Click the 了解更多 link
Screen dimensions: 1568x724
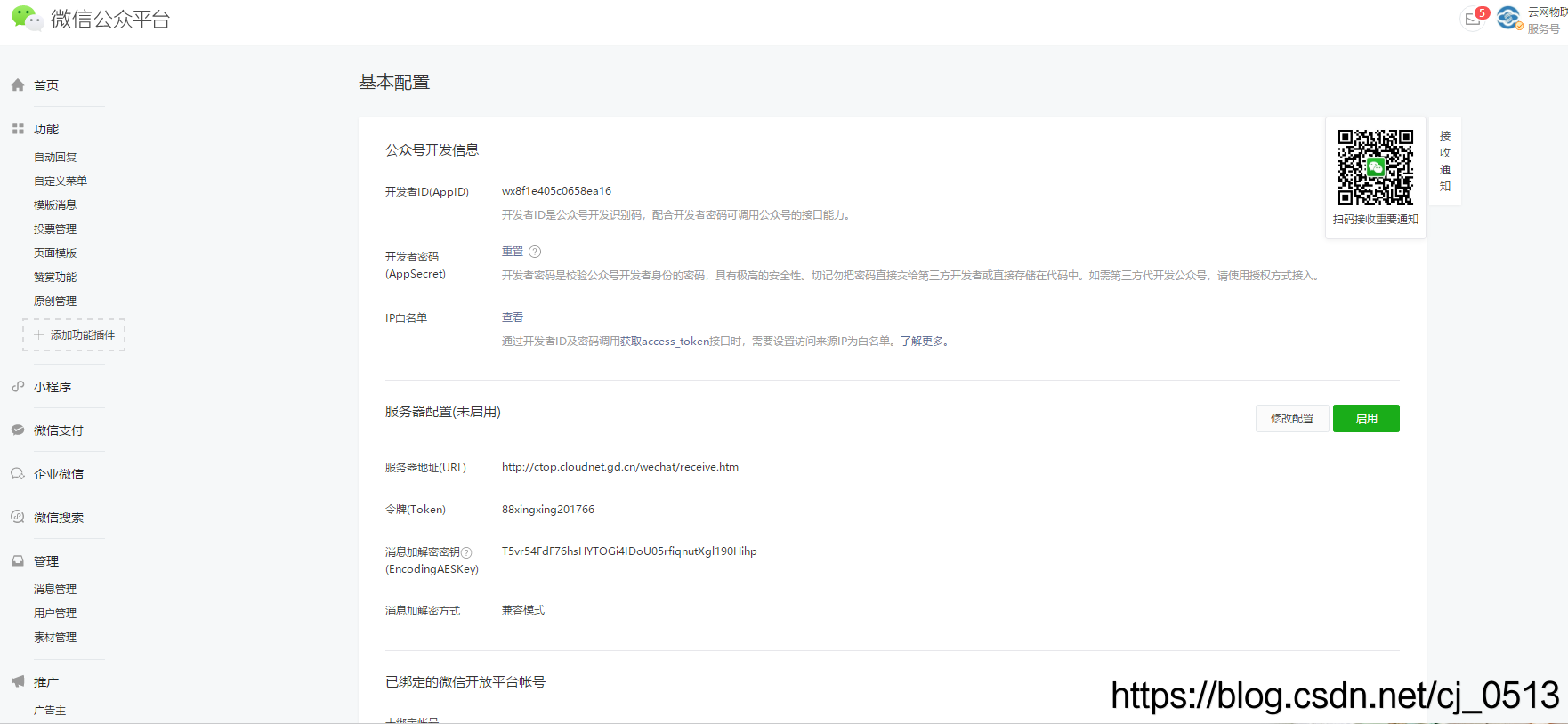922,342
